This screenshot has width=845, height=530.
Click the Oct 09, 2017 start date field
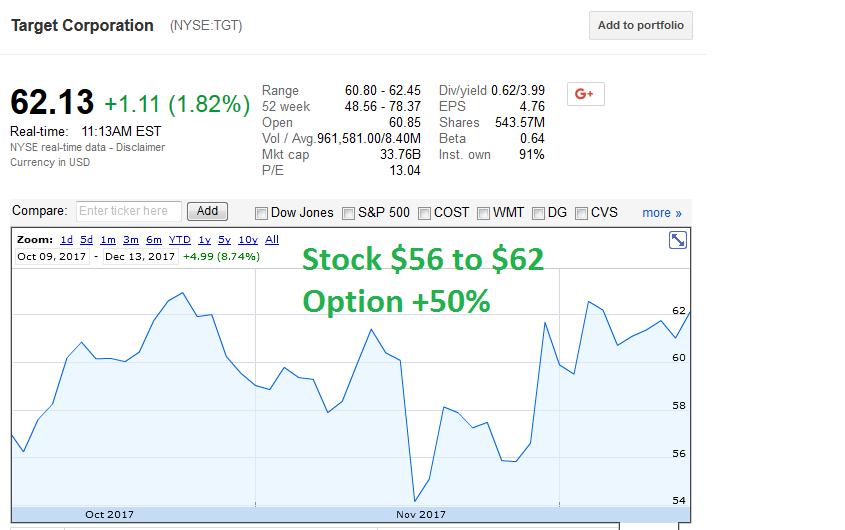coord(52,257)
